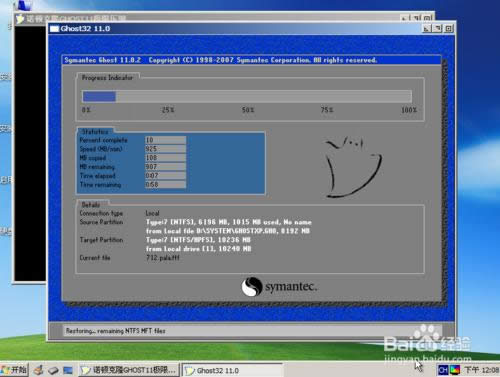
Task: Click the disk drive quick launch icon
Action: [x=53, y=370]
